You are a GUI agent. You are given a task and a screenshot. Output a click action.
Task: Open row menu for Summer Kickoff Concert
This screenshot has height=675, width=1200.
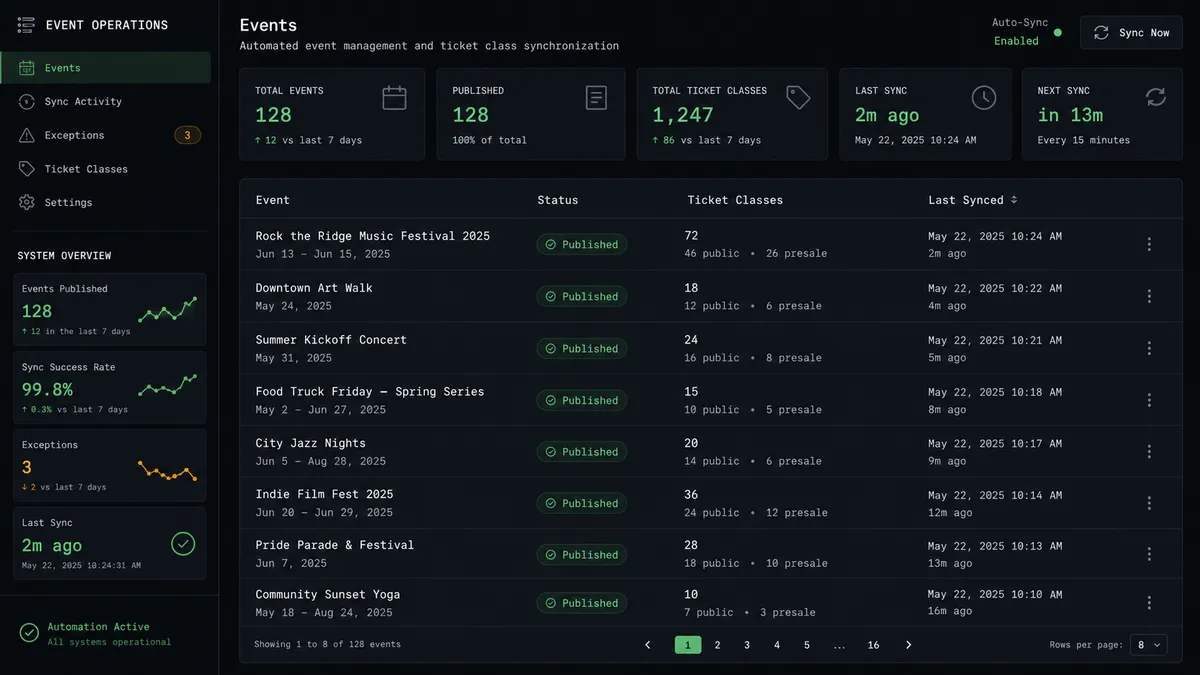click(x=1149, y=348)
